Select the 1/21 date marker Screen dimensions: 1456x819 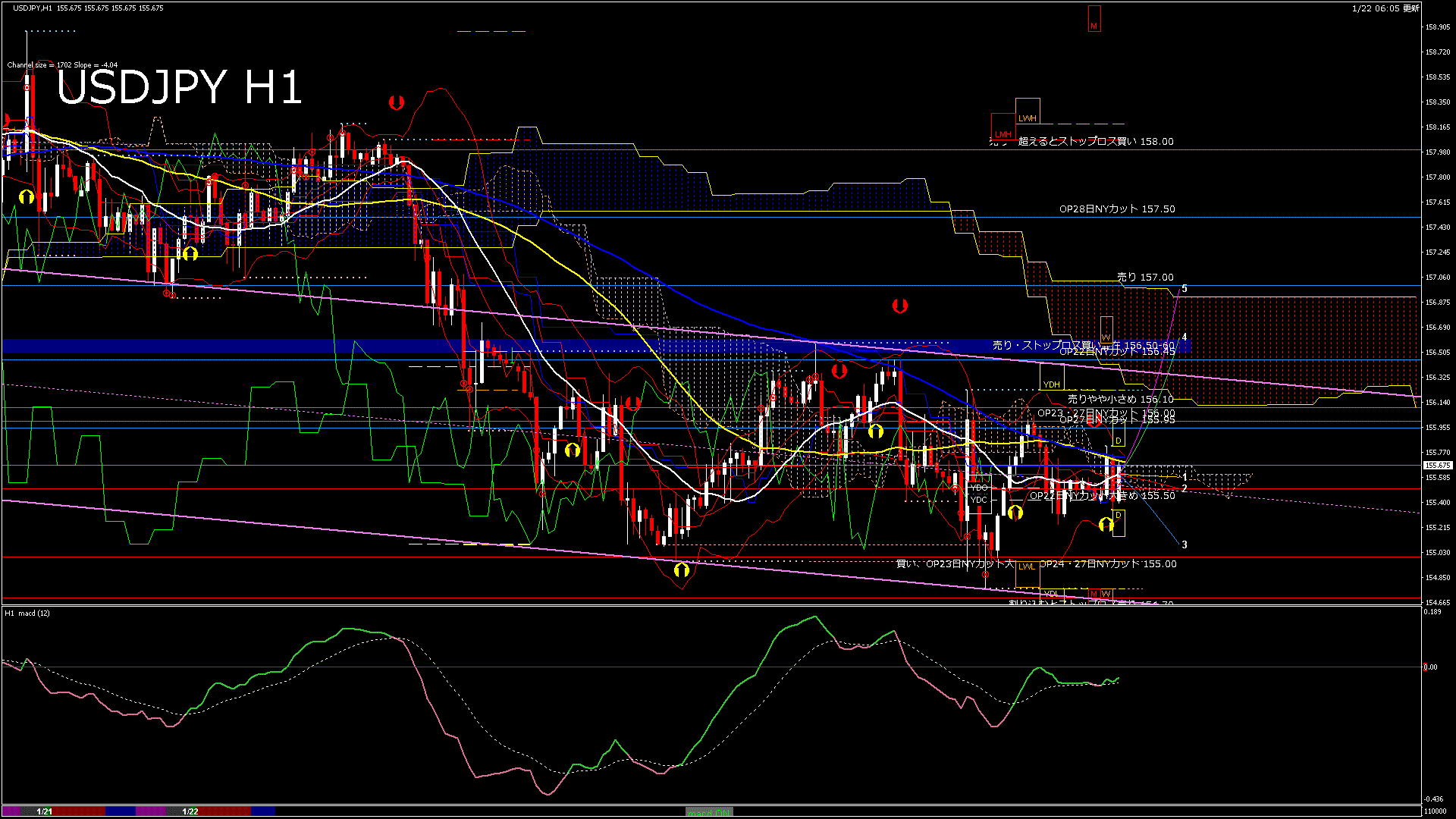(45, 811)
